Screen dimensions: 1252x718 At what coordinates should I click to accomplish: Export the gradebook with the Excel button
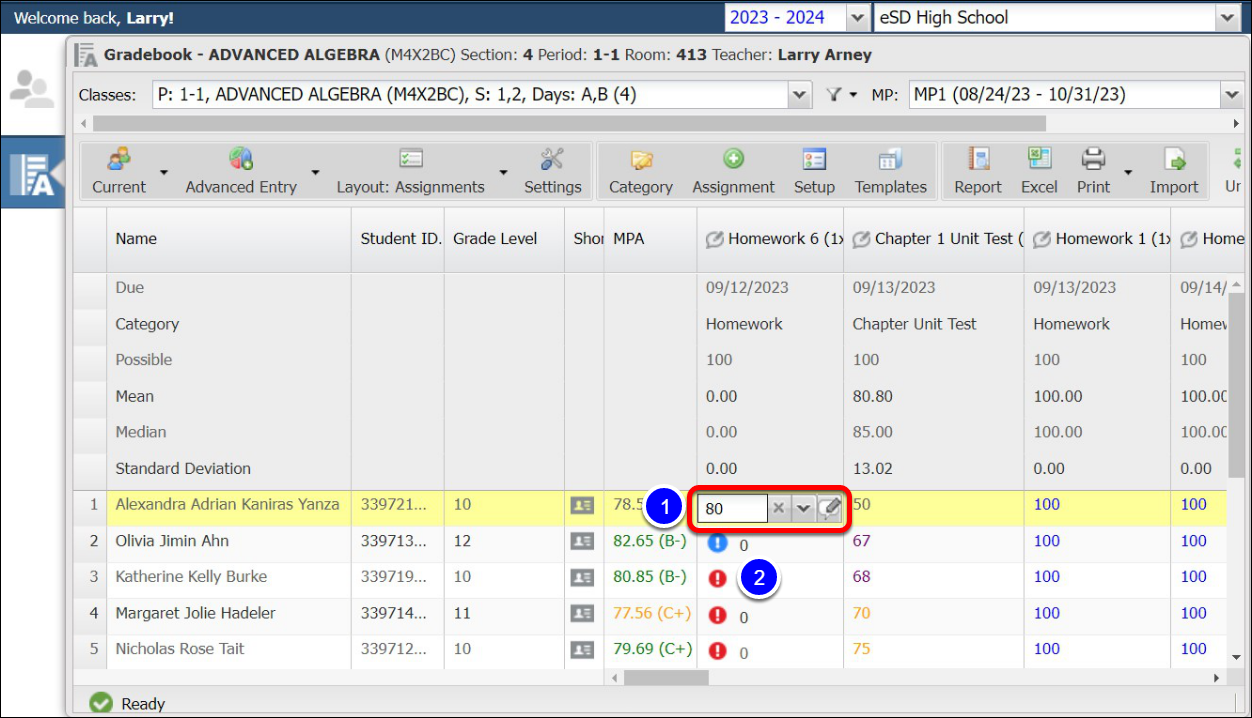pos(1039,171)
